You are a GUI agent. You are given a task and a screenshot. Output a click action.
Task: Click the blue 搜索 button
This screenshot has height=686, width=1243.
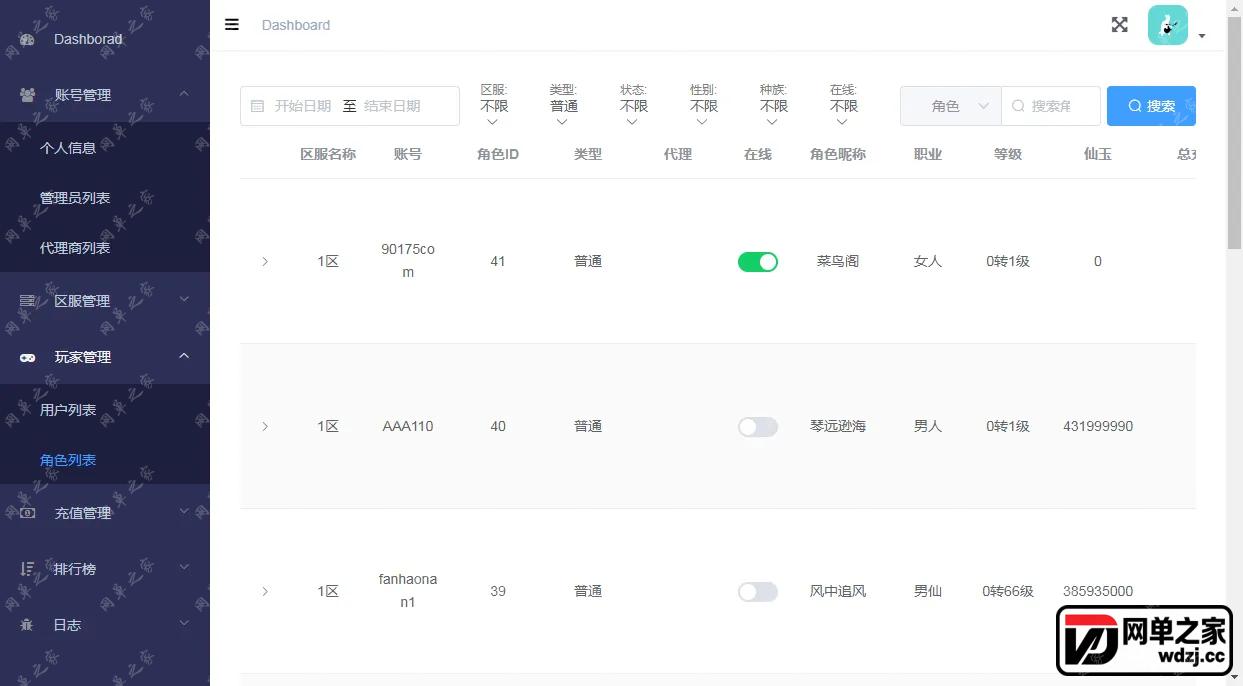pyautogui.click(x=1151, y=106)
